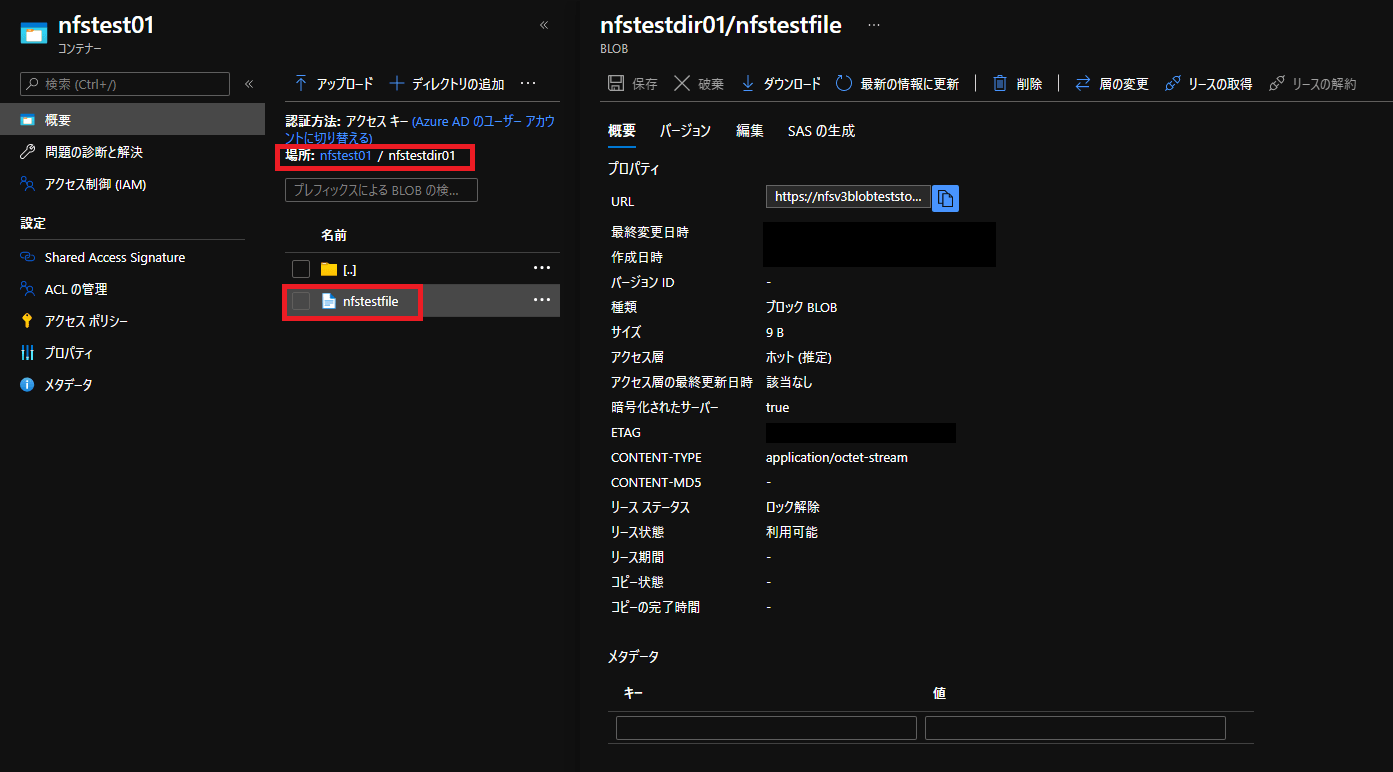The height and width of the screenshot is (772, 1393).
Task: Click the 破棄 discard button
Action: pos(698,84)
